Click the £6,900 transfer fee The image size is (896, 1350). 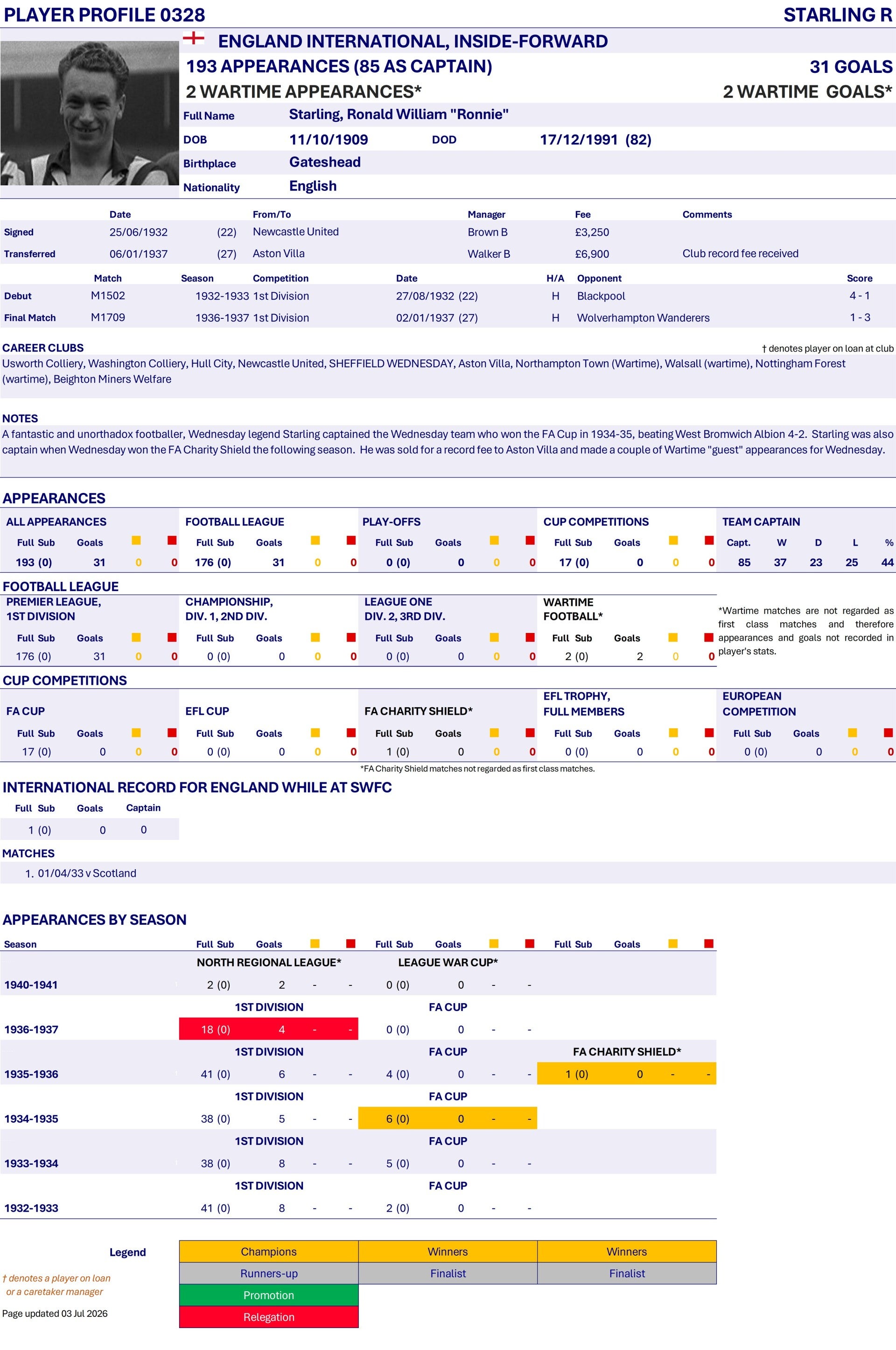592,254
